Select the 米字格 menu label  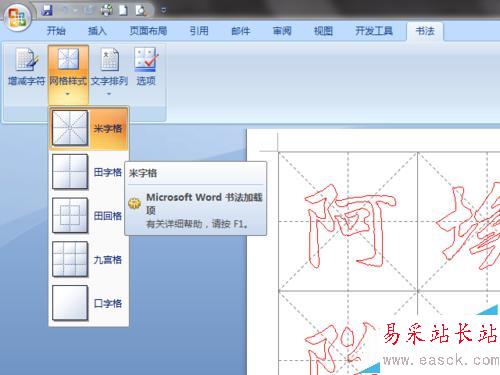[x=108, y=129]
